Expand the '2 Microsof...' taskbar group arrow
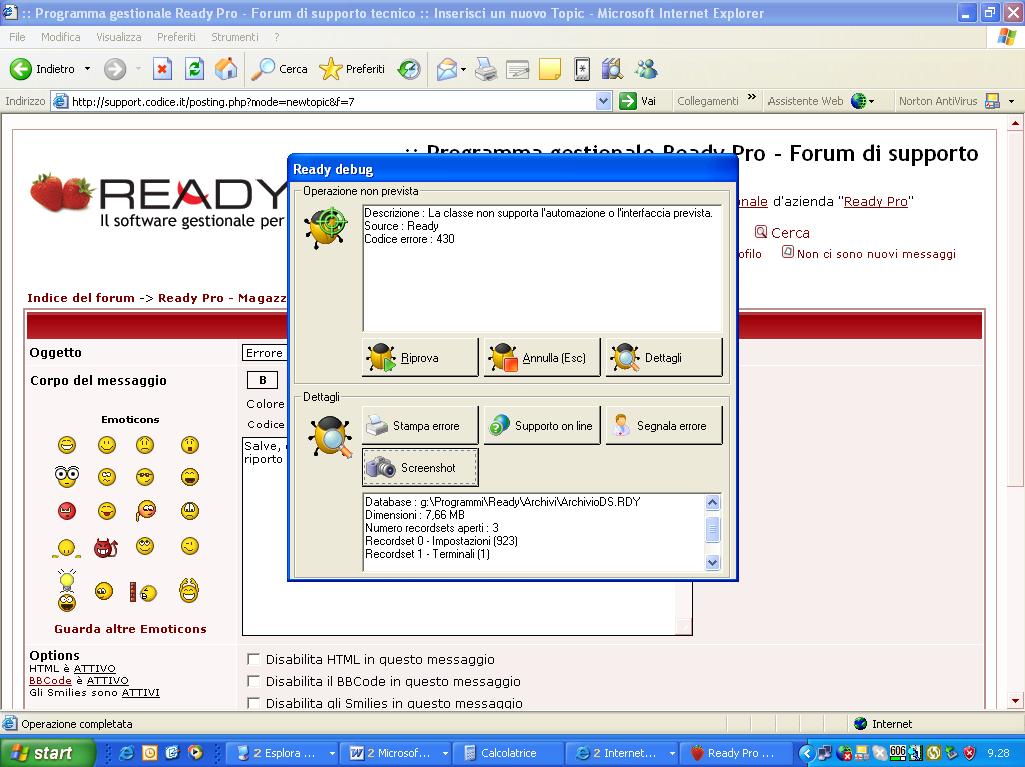Image resolution: width=1025 pixels, height=767 pixels. (x=445, y=753)
